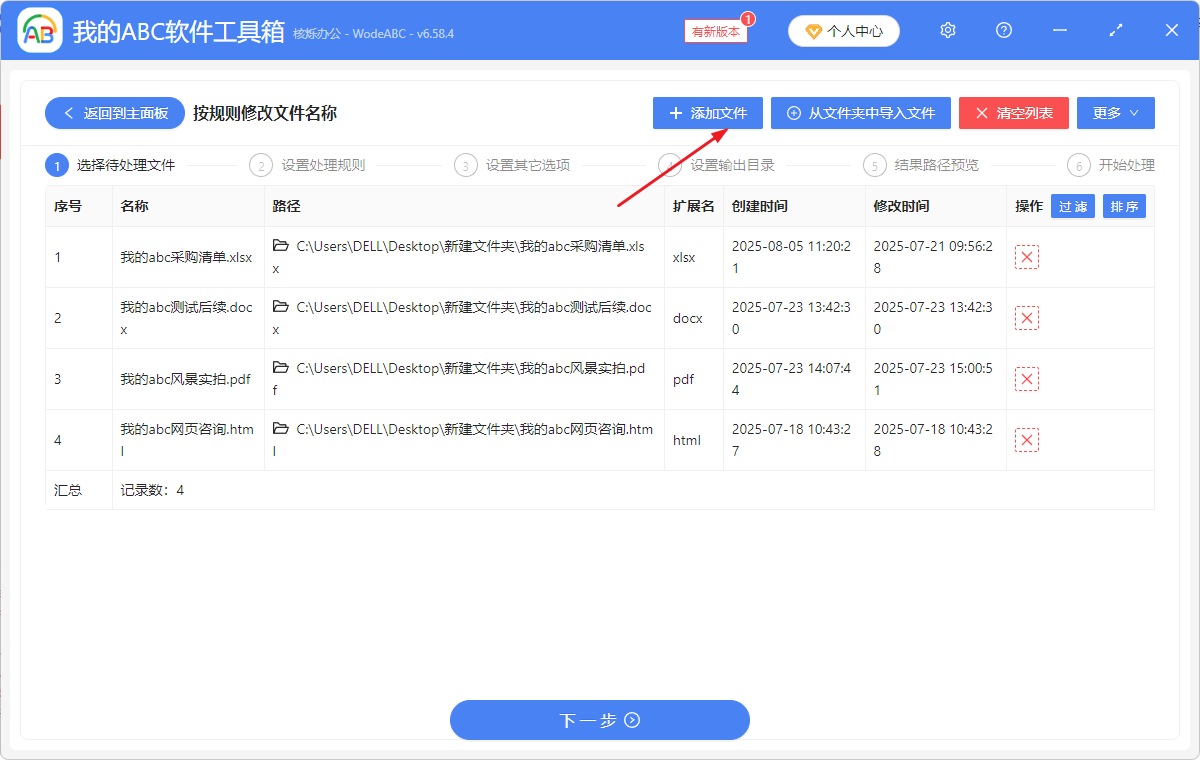The image size is (1200, 760).
Task: Open settings via the gear icon
Action: point(947,30)
